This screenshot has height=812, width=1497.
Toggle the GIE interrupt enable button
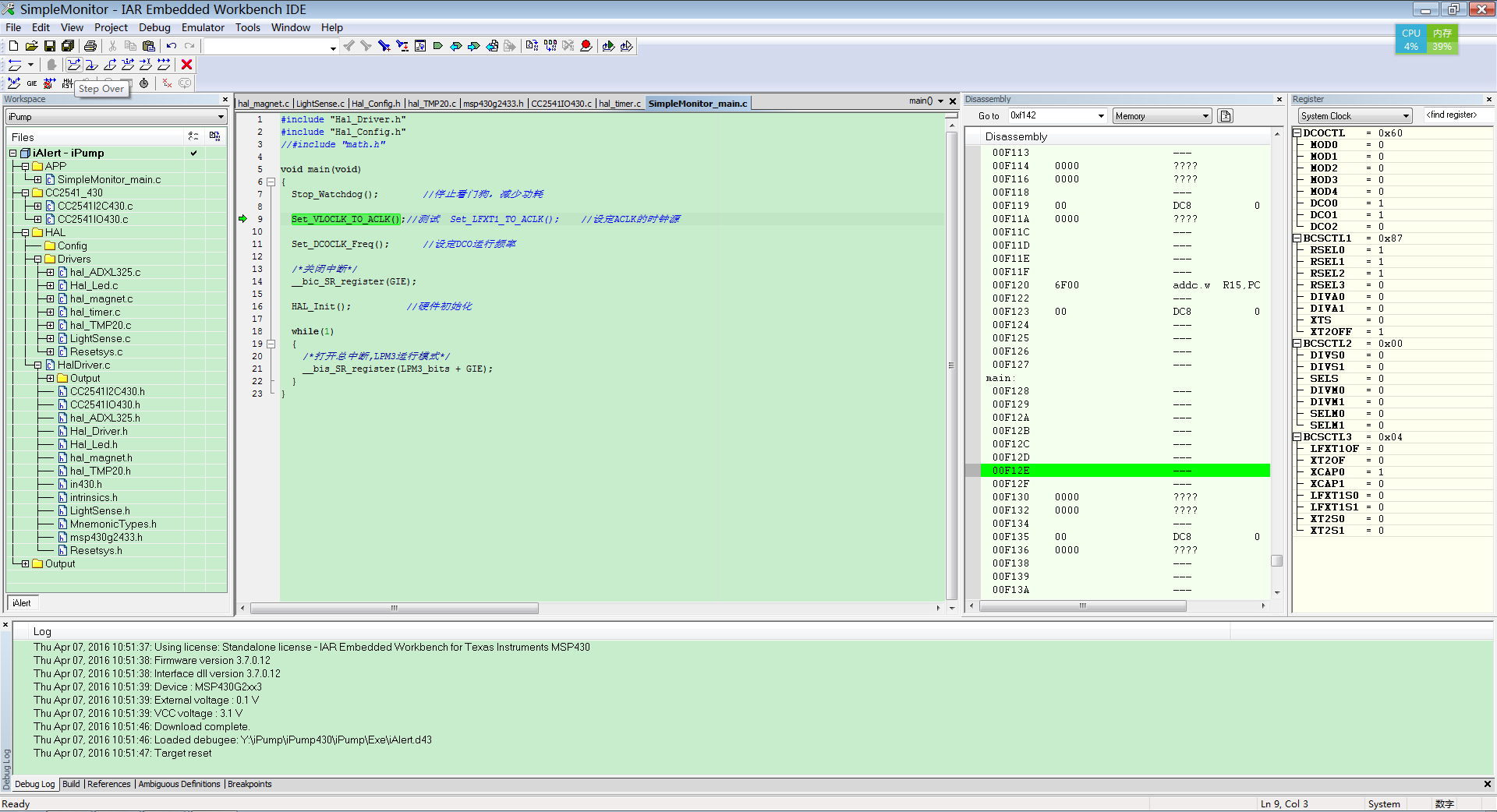pos(32,83)
